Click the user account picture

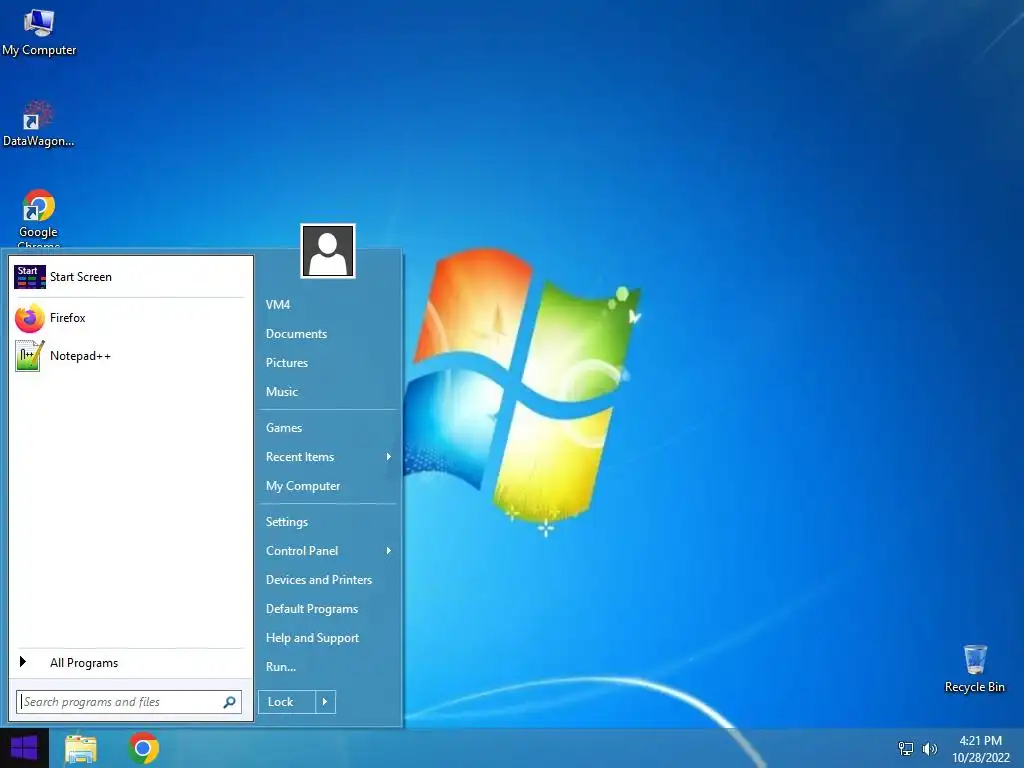tap(328, 251)
